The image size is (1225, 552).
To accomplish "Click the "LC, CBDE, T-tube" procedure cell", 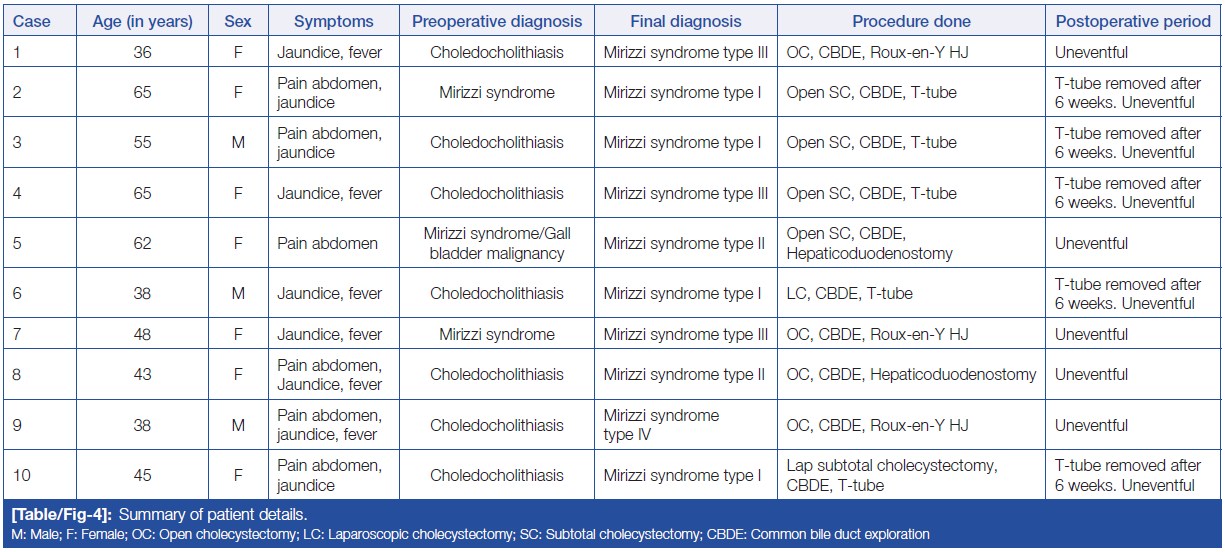I will tap(849, 294).
